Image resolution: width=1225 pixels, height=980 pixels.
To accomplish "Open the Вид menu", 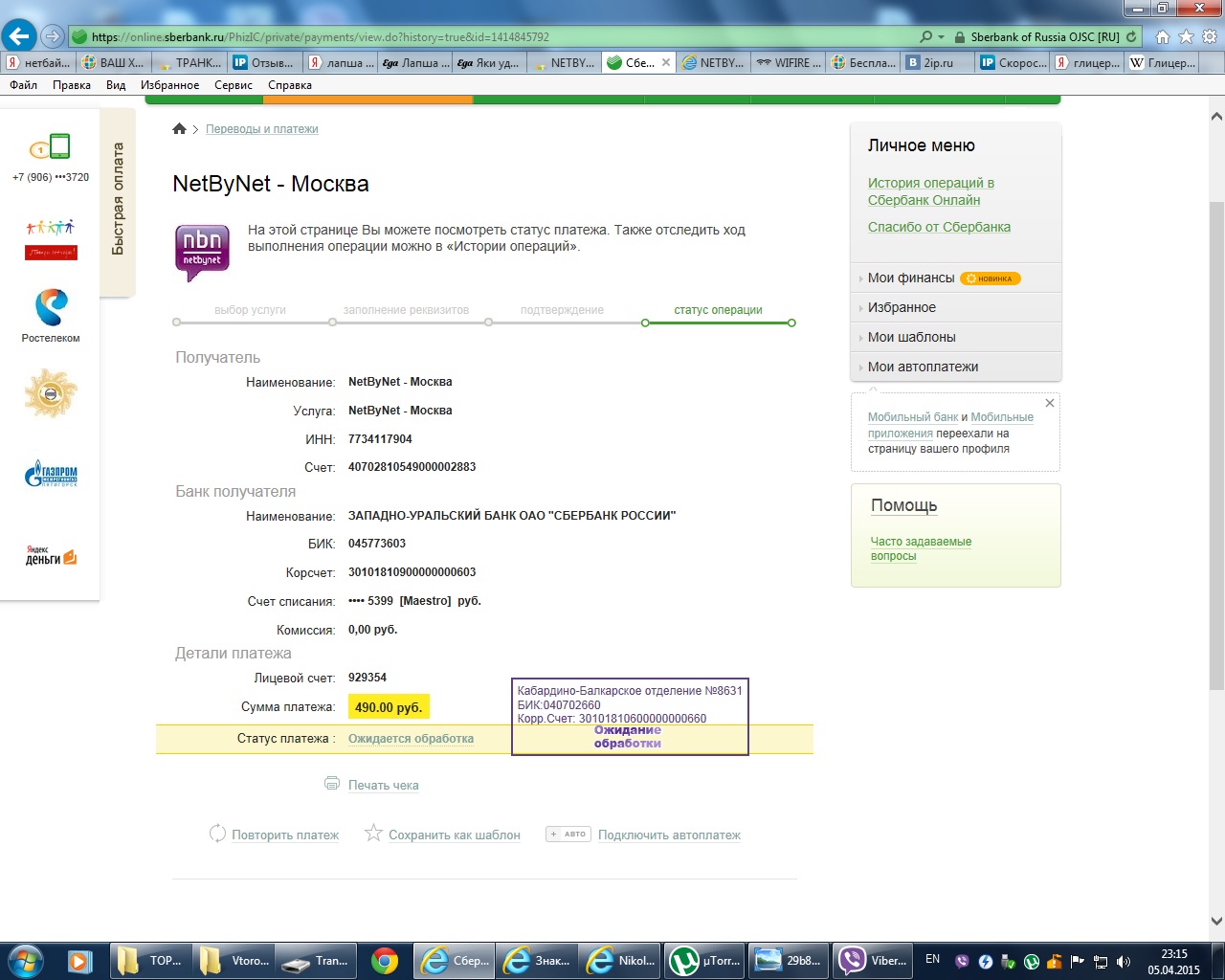I will (x=116, y=85).
